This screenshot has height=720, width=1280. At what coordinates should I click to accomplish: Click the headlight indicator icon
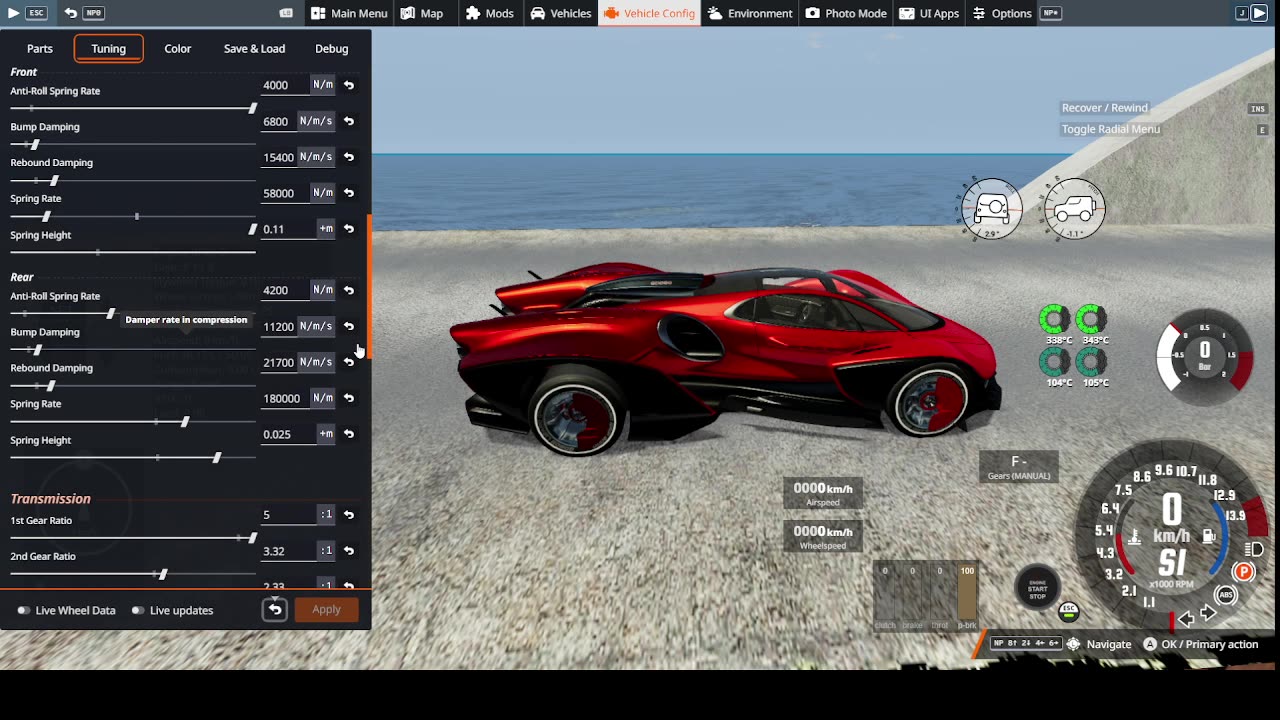point(1254,549)
